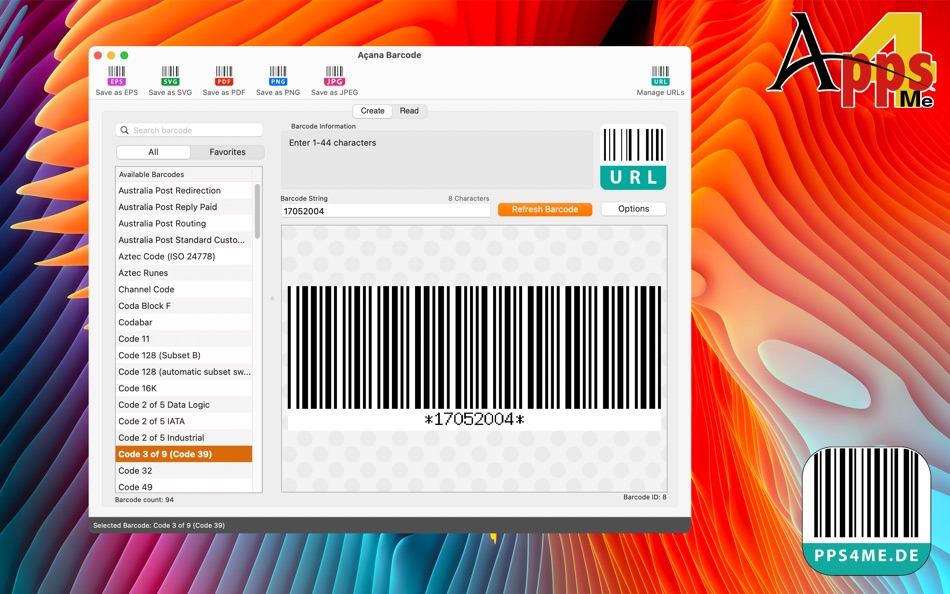Select Codabar in the list
Image resolution: width=950 pixels, height=594 pixels.
coord(184,322)
